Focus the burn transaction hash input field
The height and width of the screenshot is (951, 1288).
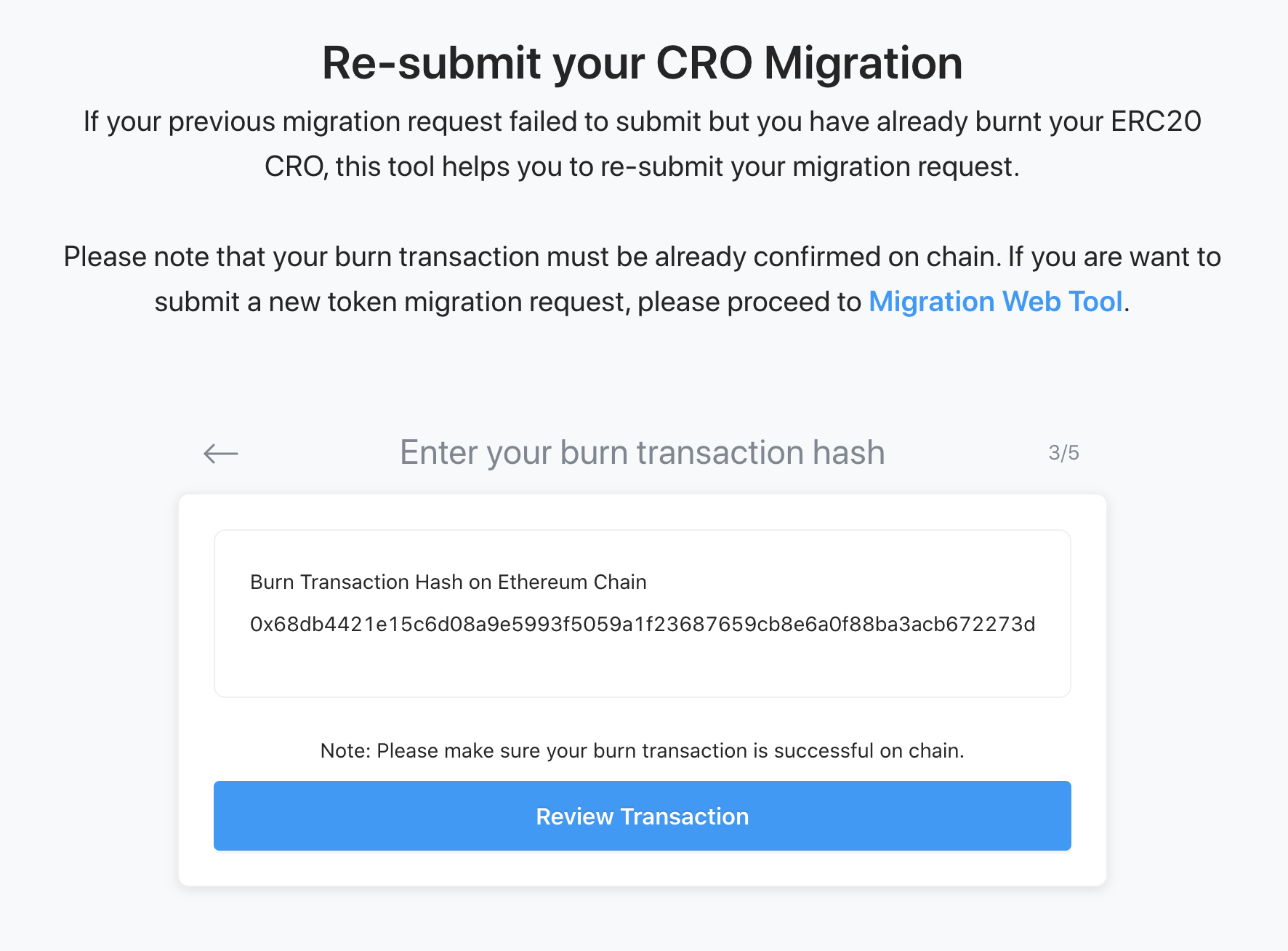tap(643, 625)
